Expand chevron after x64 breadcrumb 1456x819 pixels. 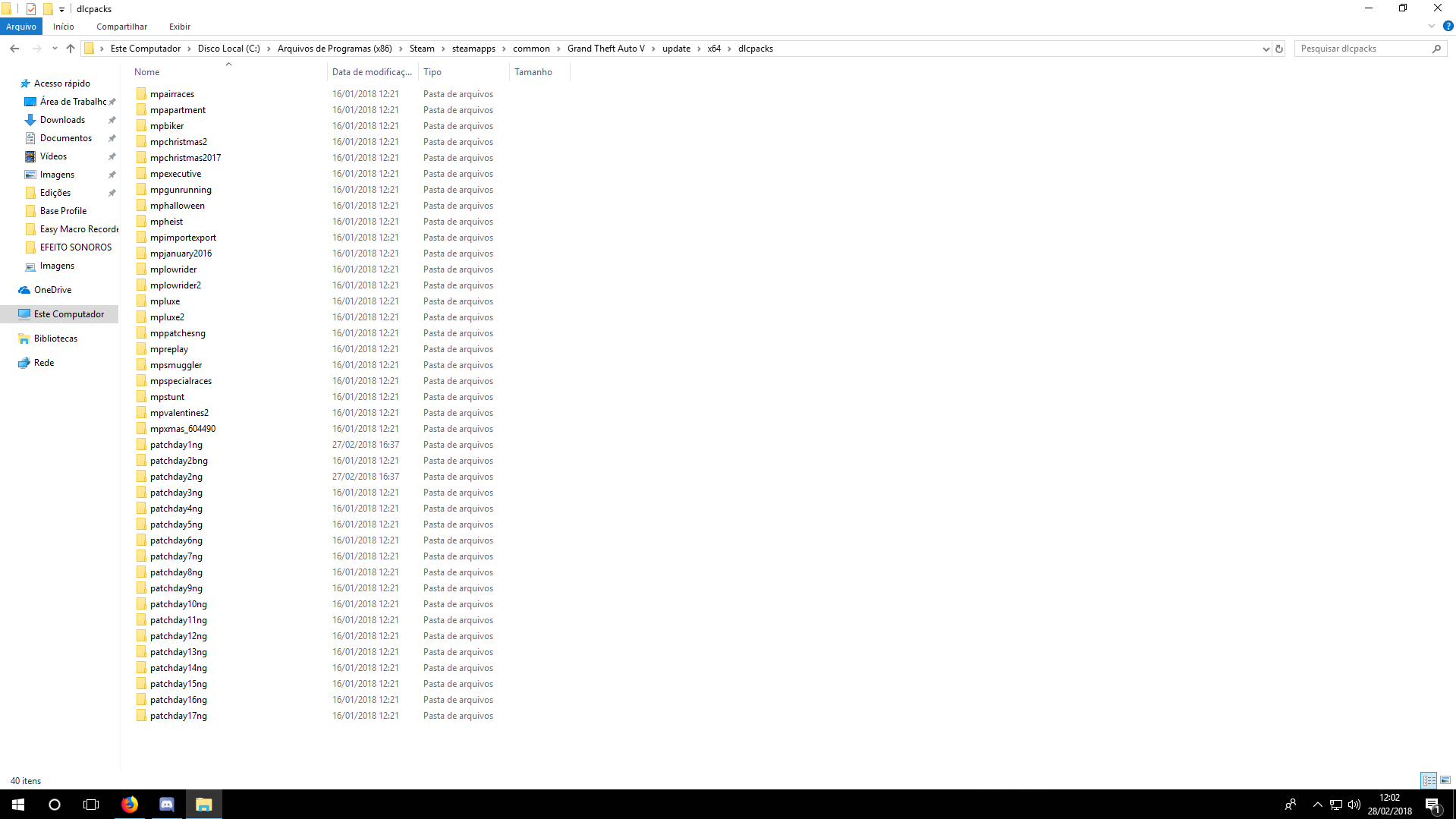point(729,49)
